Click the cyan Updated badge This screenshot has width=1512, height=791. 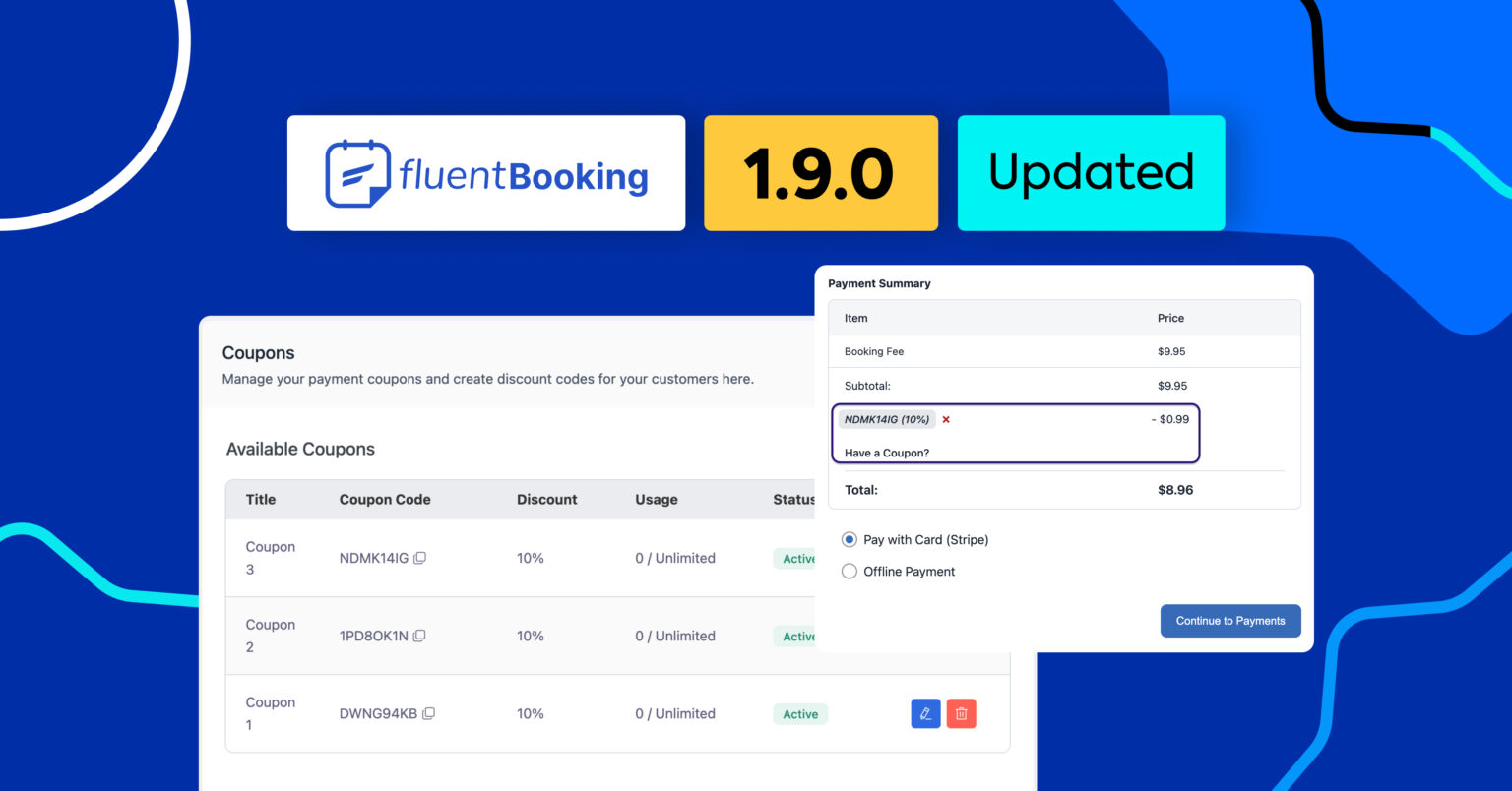[x=1091, y=173]
